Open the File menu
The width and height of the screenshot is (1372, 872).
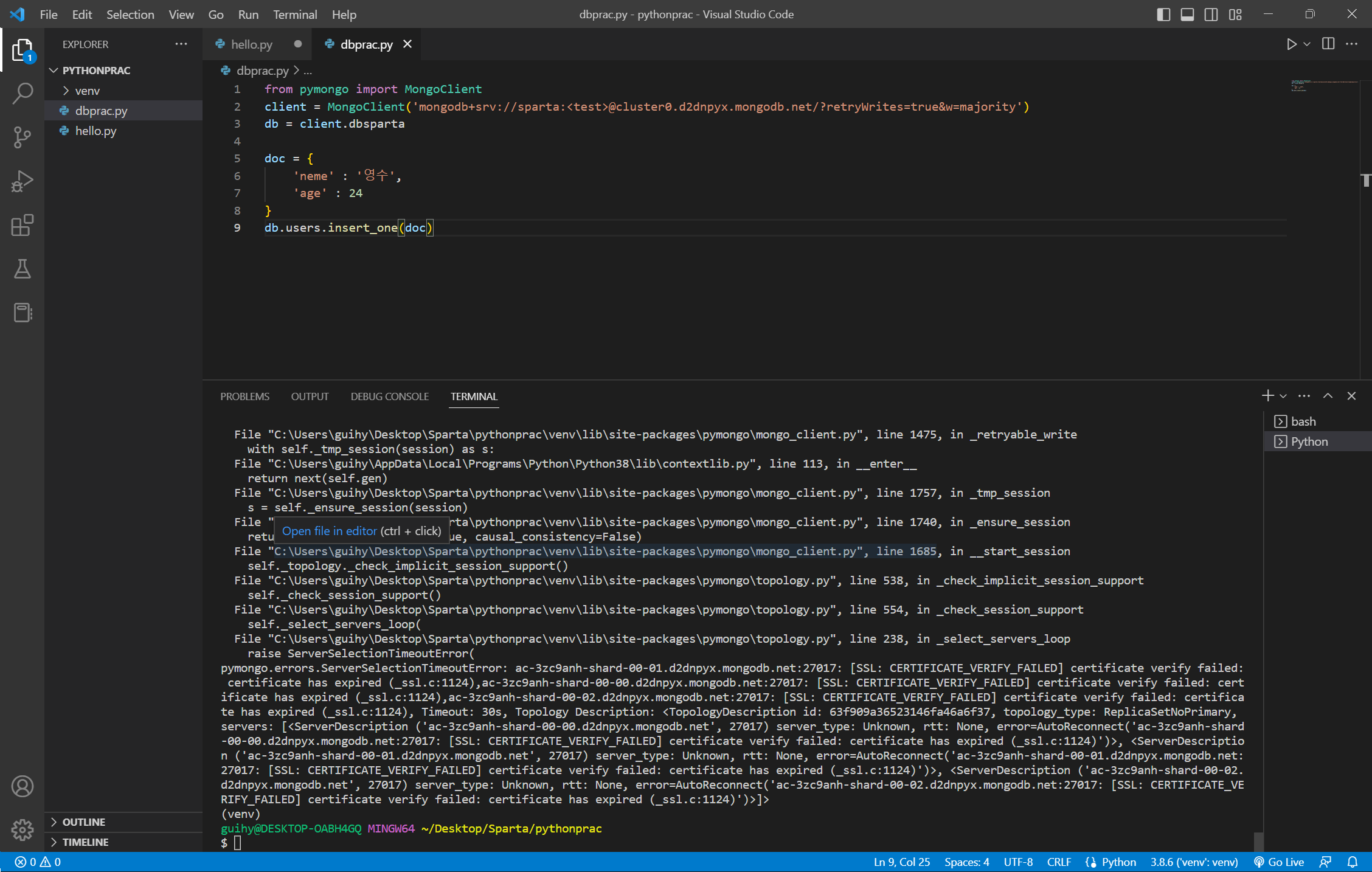tap(49, 14)
